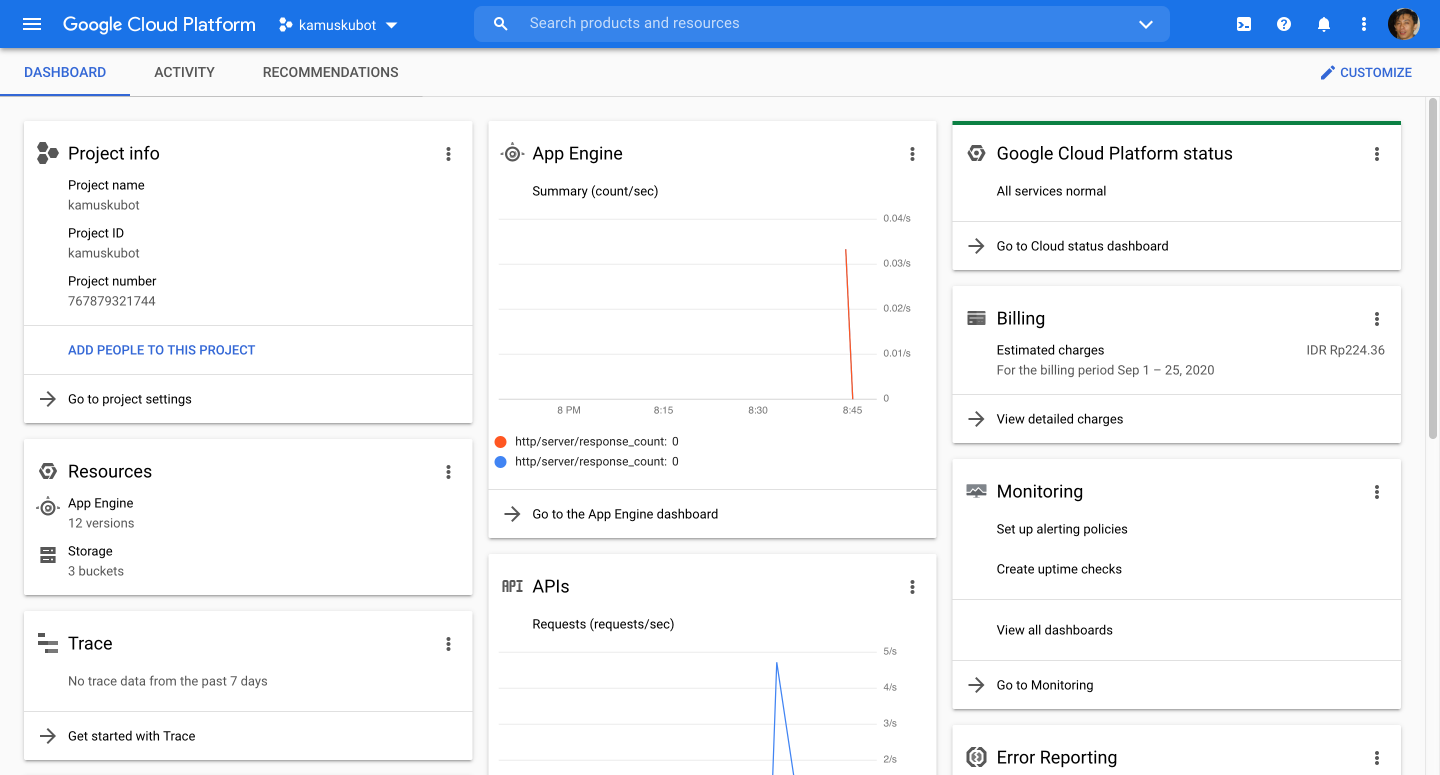Open Project info card options menu
Image resolution: width=1440 pixels, height=775 pixels.
pyautogui.click(x=448, y=154)
